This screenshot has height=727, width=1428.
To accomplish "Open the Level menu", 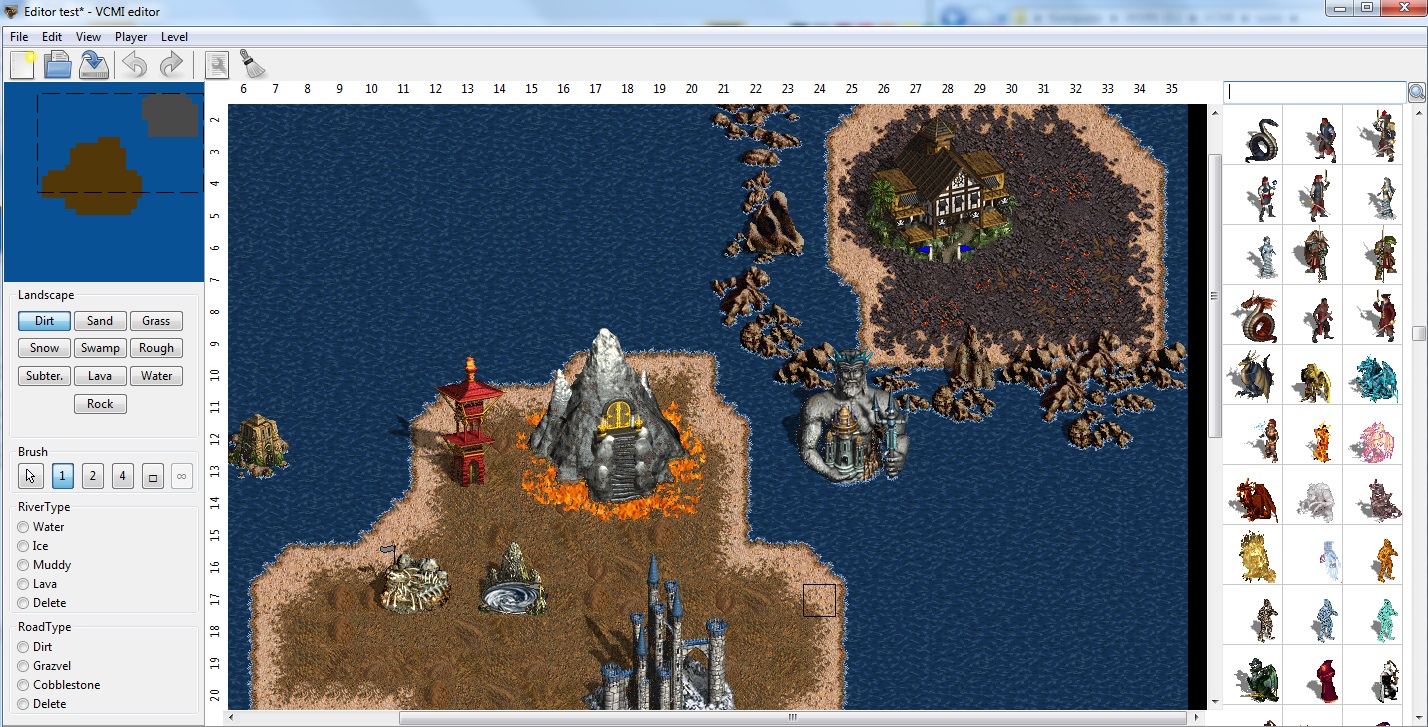I will click(174, 37).
